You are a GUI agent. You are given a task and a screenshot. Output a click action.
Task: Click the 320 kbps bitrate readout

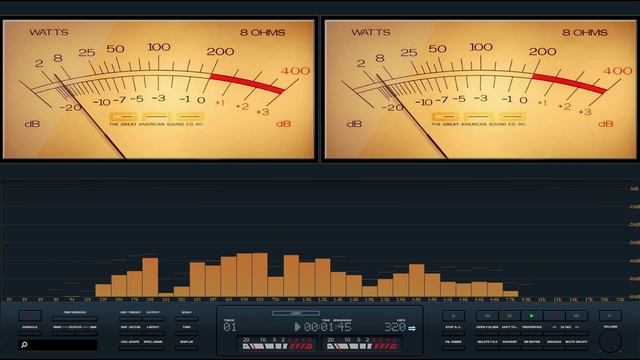[x=395, y=327]
